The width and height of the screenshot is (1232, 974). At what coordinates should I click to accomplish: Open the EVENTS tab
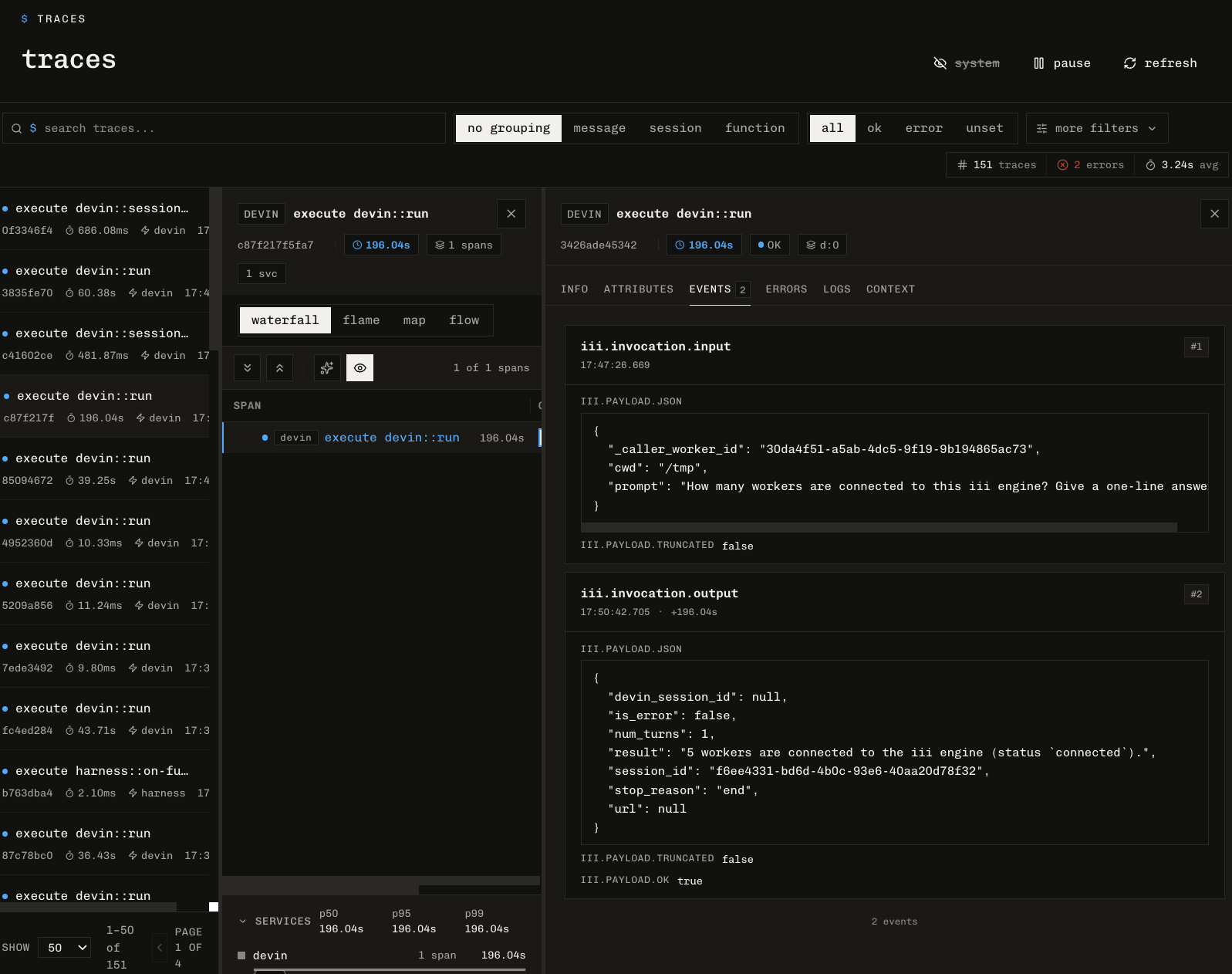click(719, 289)
